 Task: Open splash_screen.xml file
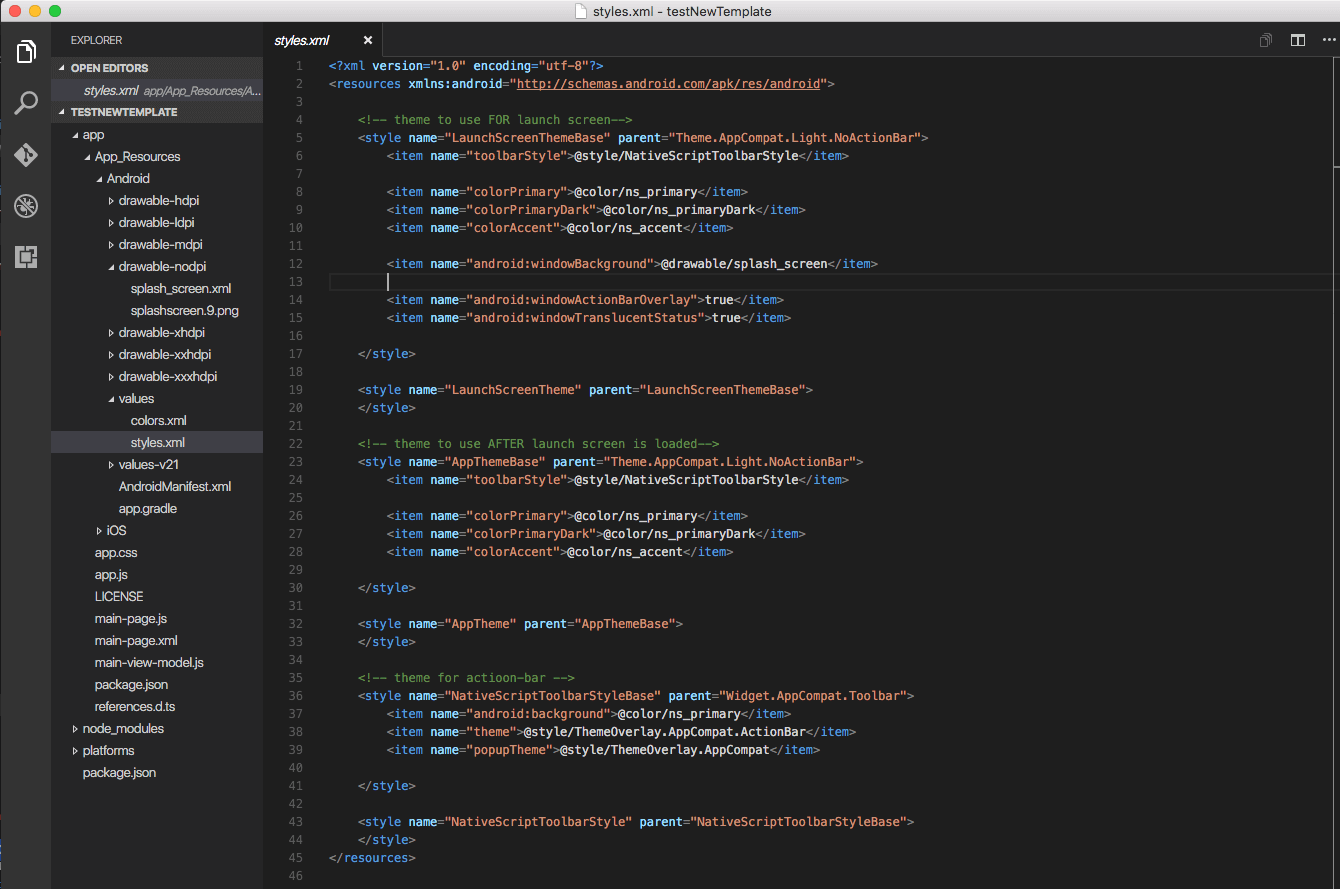pyautogui.click(x=181, y=288)
